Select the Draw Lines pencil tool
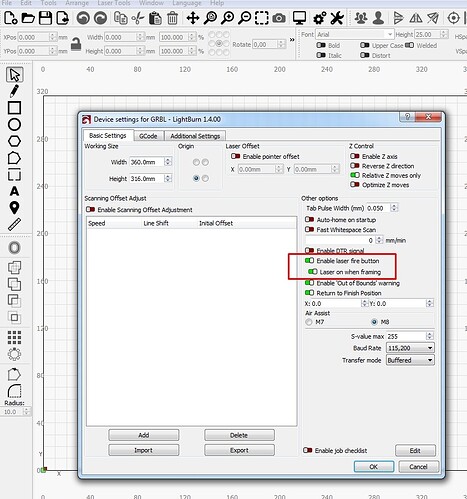The height and width of the screenshot is (499, 467). [14, 91]
